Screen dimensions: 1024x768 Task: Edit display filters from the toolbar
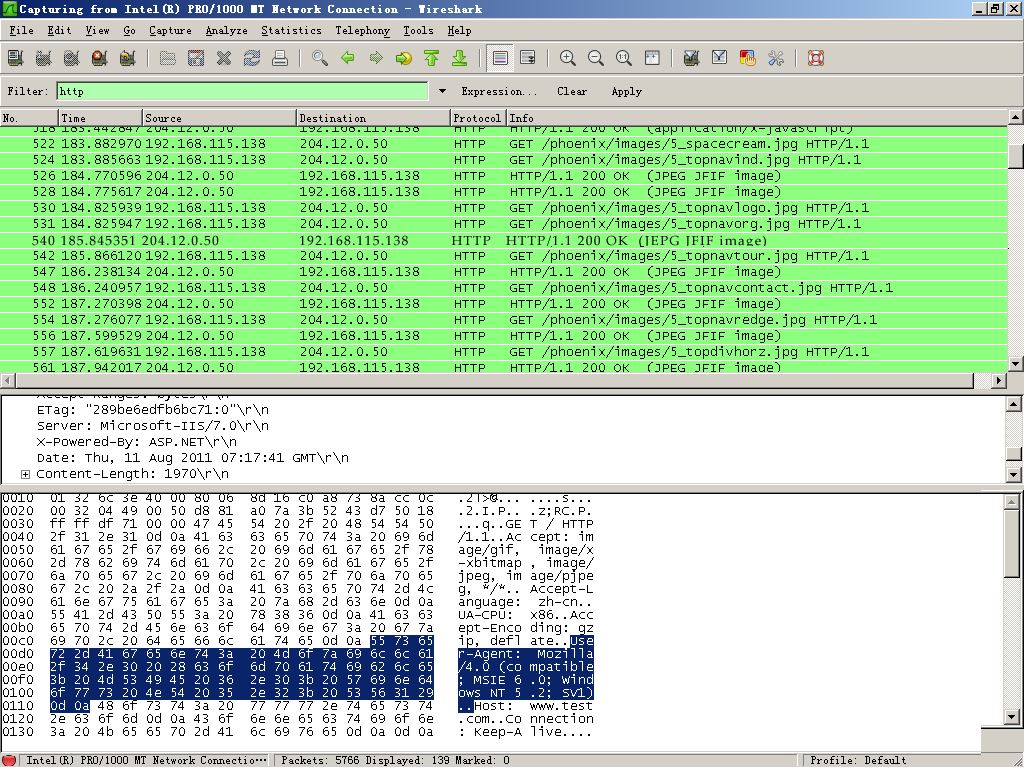coord(720,58)
